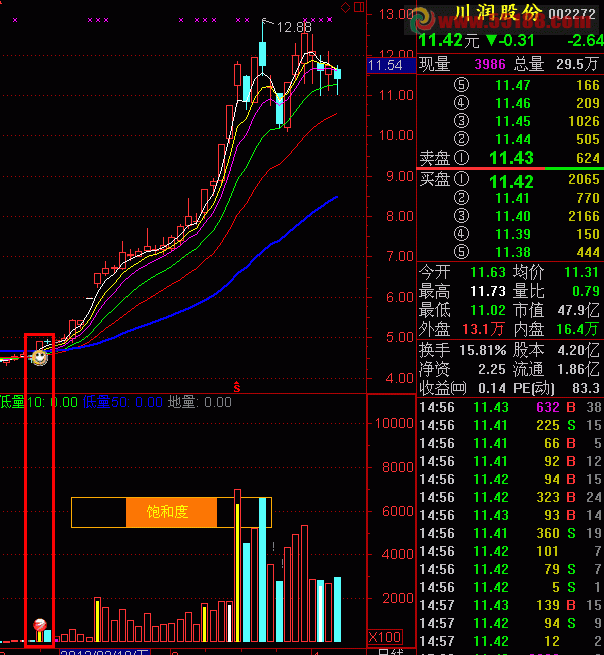Image resolution: width=604 pixels, height=655 pixels.
Task: Click the current price 11.42元
Action: [x=448, y=40]
